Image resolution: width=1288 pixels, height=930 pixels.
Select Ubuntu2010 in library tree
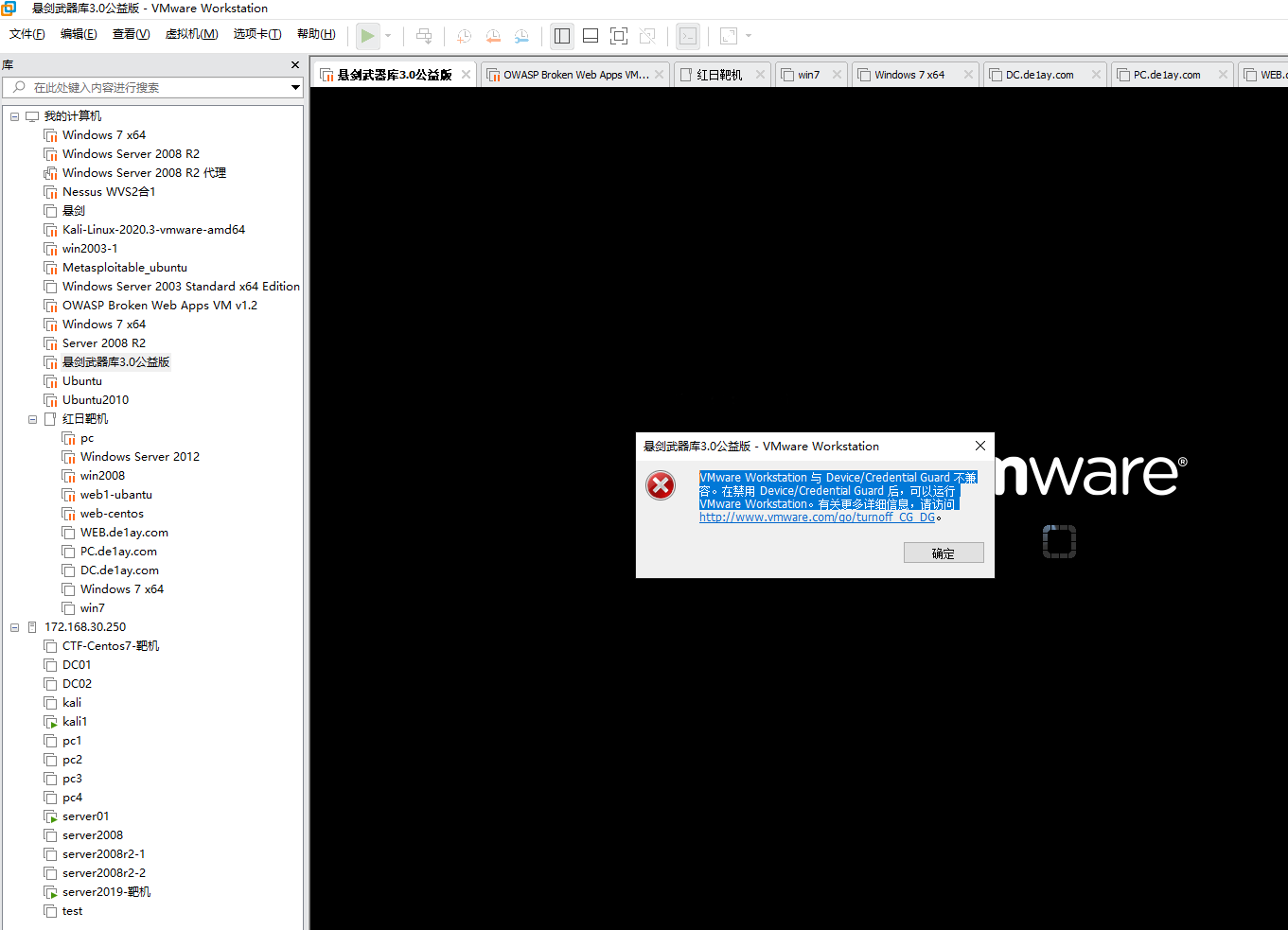pyautogui.click(x=96, y=400)
